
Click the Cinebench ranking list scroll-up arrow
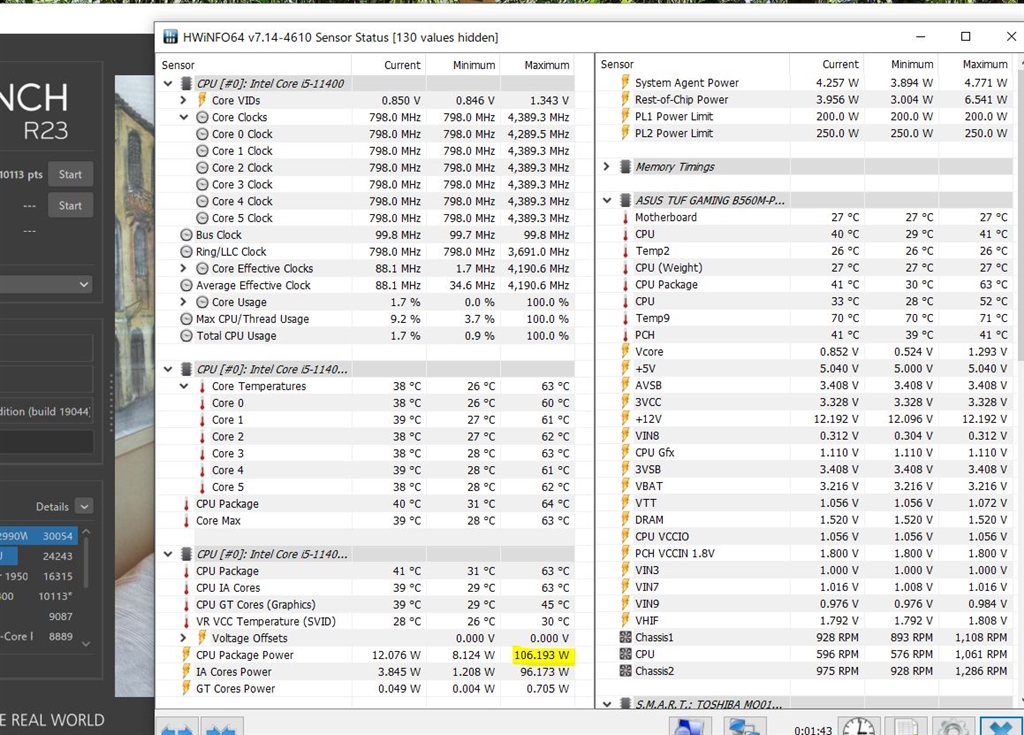pyautogui.click(x=86, y=532)
